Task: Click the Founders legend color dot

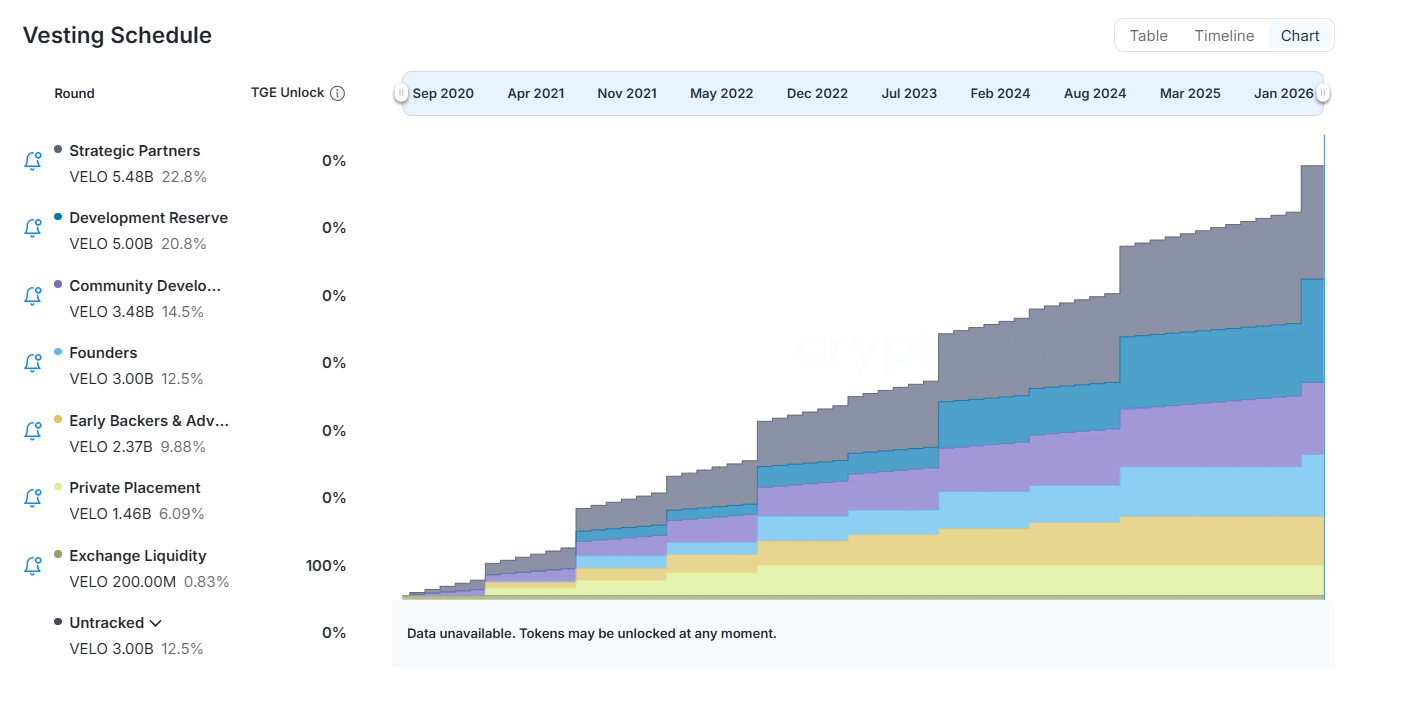Action: pyautogui.click(x=58, y=352)
